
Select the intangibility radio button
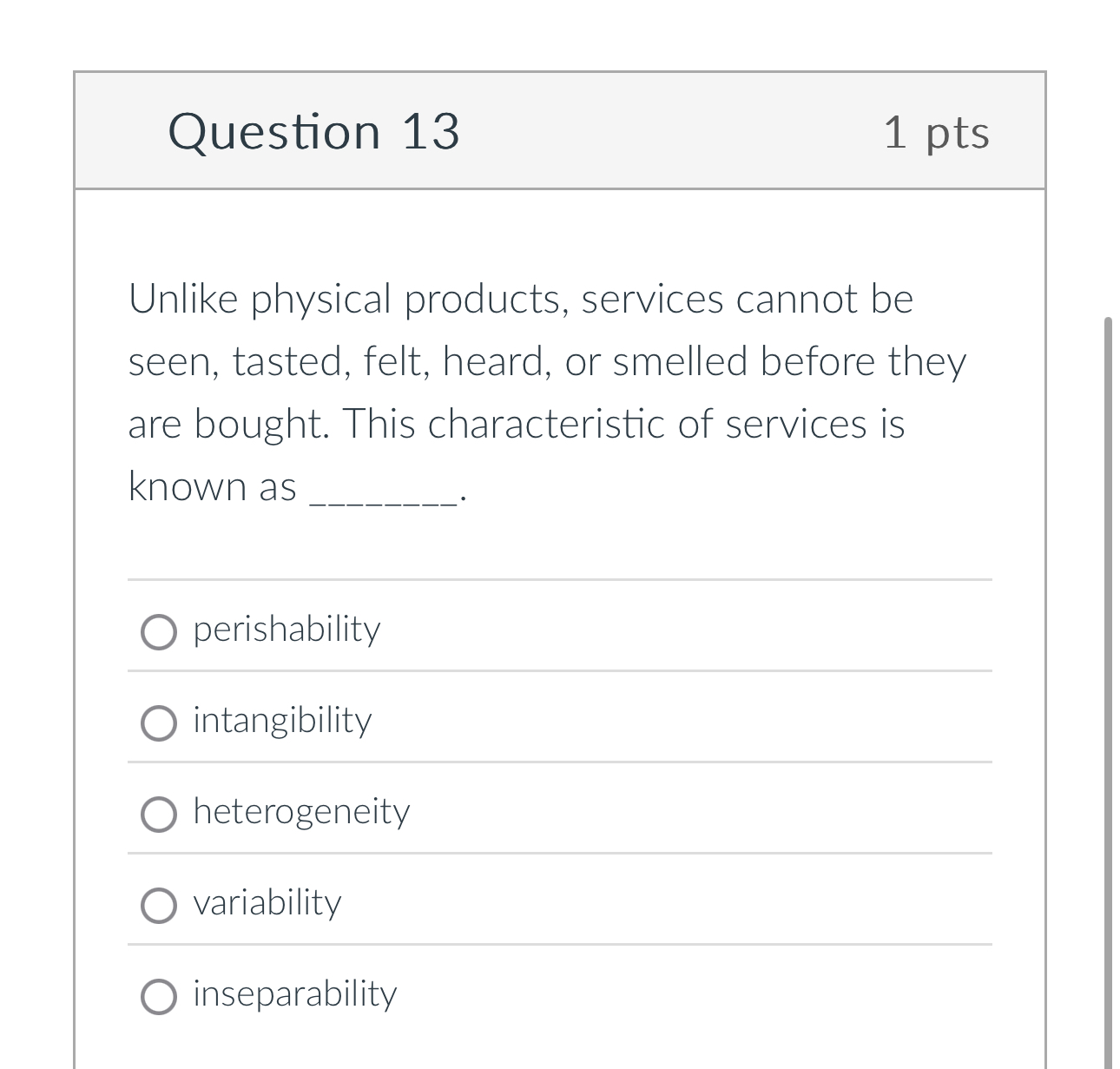click(x=158, y=723)
